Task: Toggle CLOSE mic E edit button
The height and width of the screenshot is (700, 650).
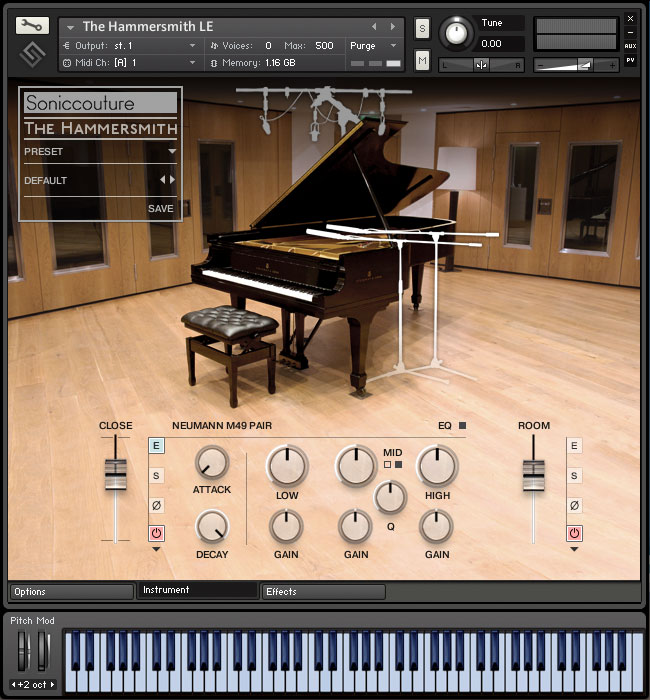Action: [x=156, y=446]
